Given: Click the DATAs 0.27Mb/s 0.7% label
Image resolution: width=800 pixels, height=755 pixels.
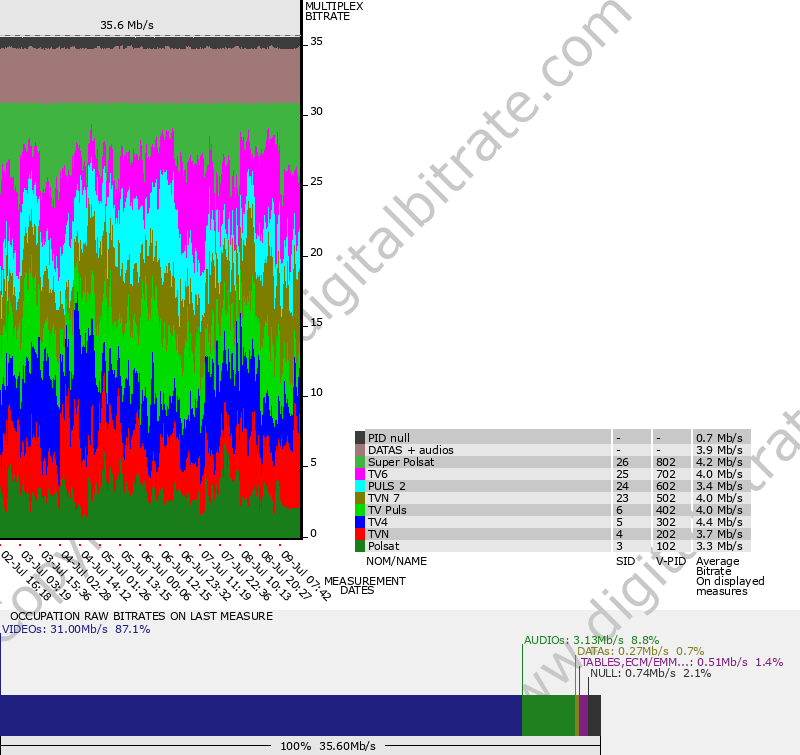Looking at the screenshot, I should click(x=640, y=651).
